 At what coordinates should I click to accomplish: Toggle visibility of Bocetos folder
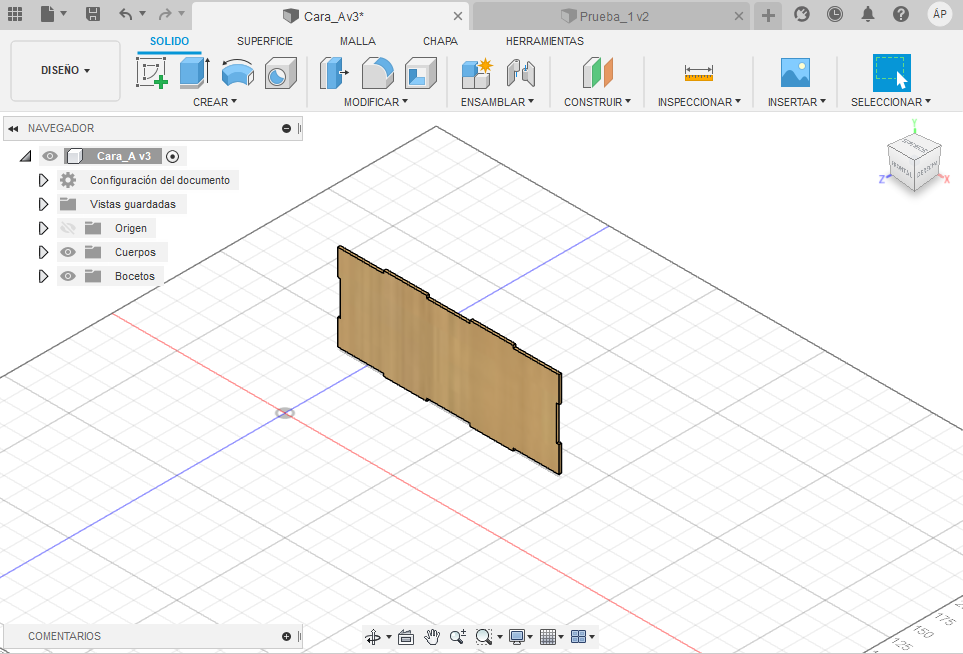click(68, 276)
